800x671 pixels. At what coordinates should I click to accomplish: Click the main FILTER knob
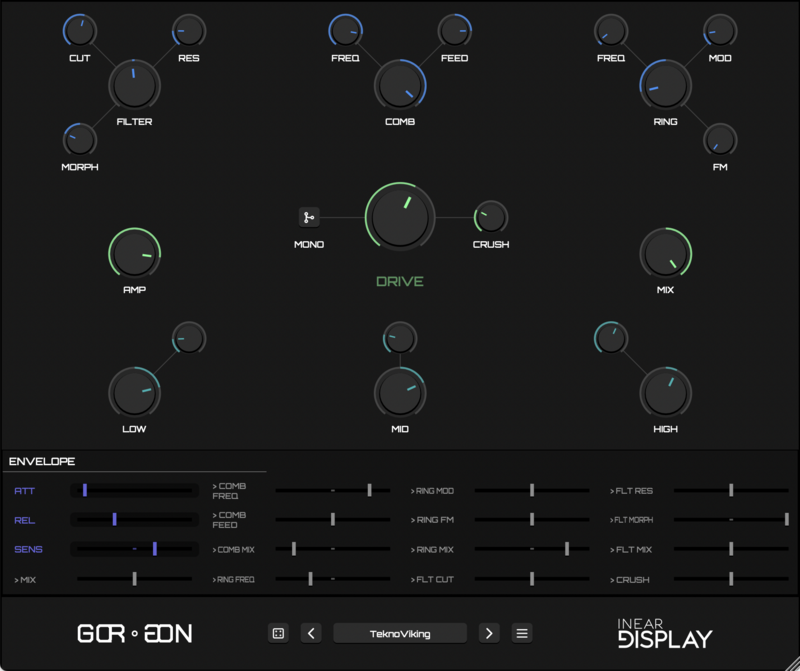134,86
